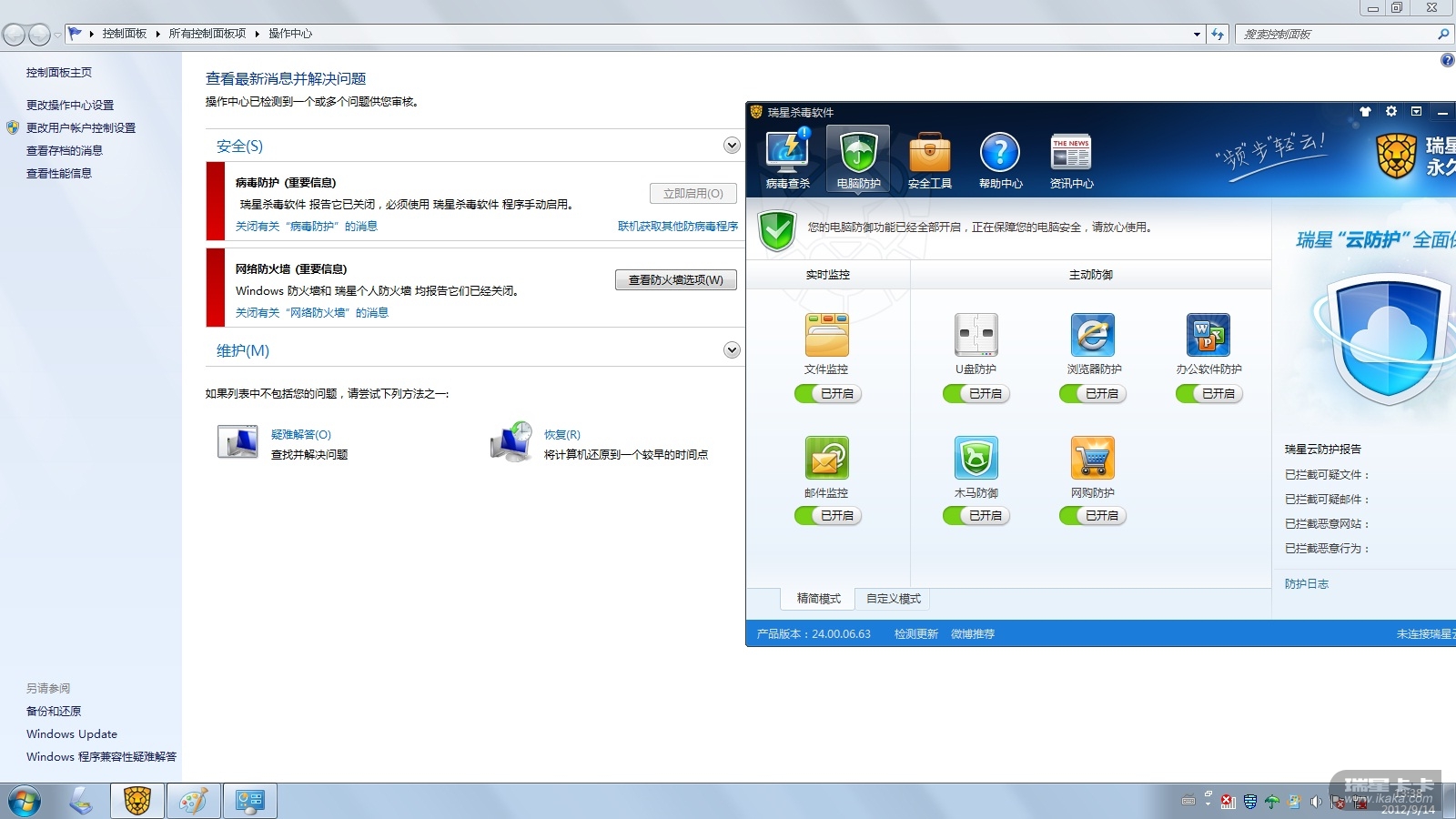Click the Control Panel help question icon
This screenshot has width=1456, height=819.
(x=1447, y=61)
